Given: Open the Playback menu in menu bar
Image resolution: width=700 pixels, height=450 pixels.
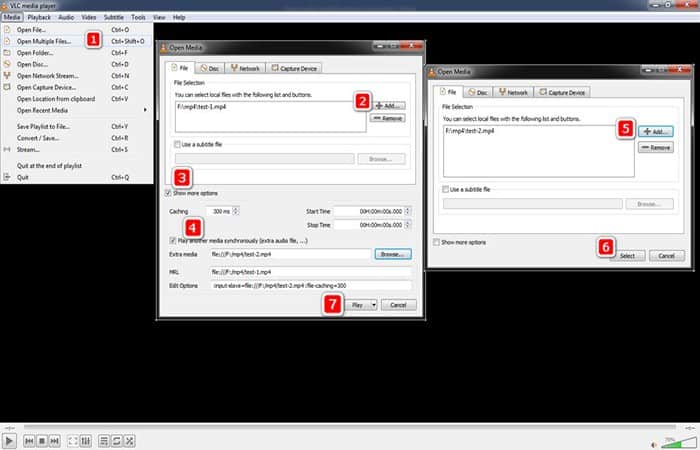Looking at the screenshot, I should click(40, 17).
